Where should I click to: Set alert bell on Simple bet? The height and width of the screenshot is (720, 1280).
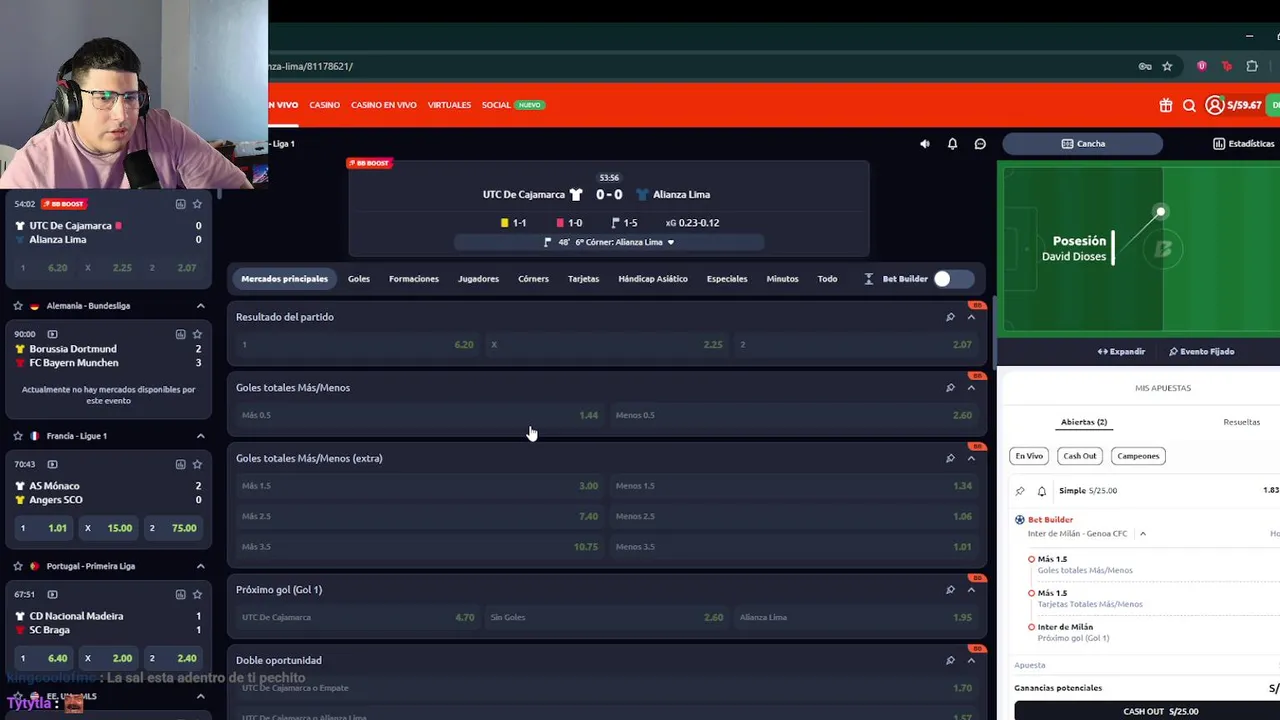coord(1042,491)
